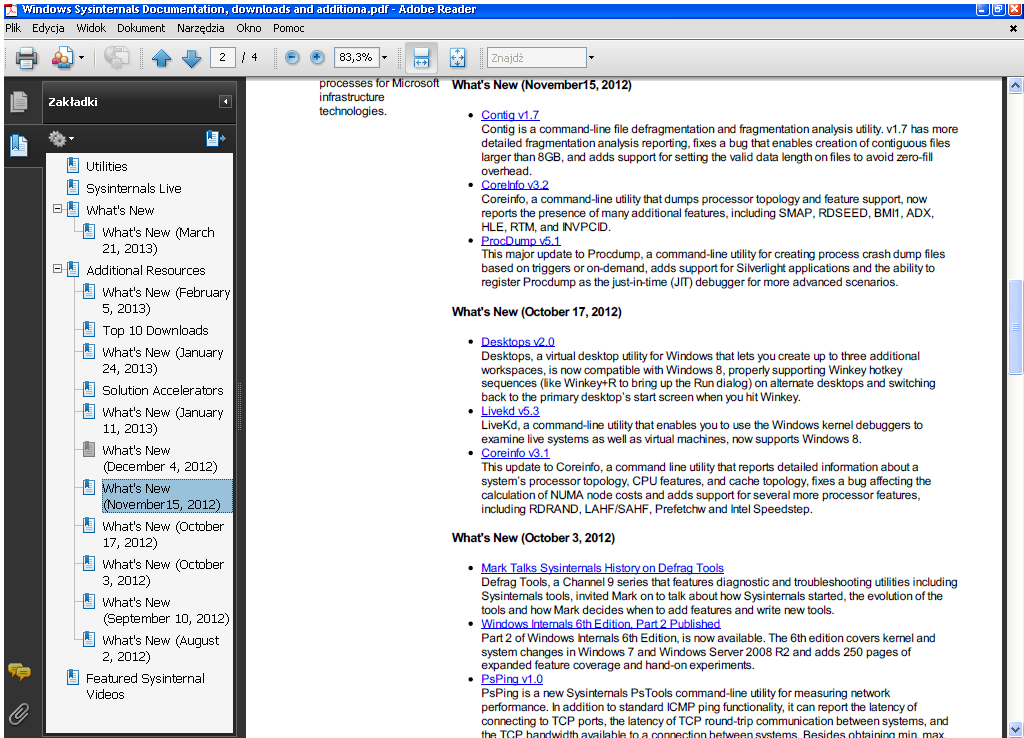Viewport: 1024px width, 738px height.
Task: Click the document scrollbar down arrow
Action: pos(1015,730)
